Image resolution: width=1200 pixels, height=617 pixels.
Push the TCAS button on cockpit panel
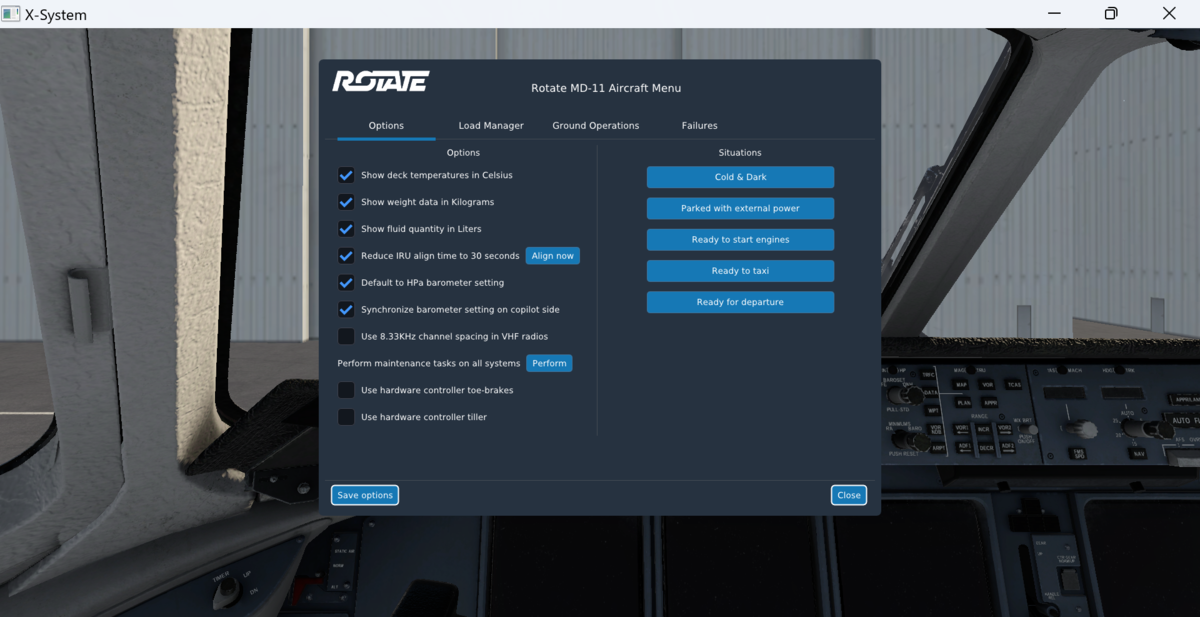(1014, 385)
